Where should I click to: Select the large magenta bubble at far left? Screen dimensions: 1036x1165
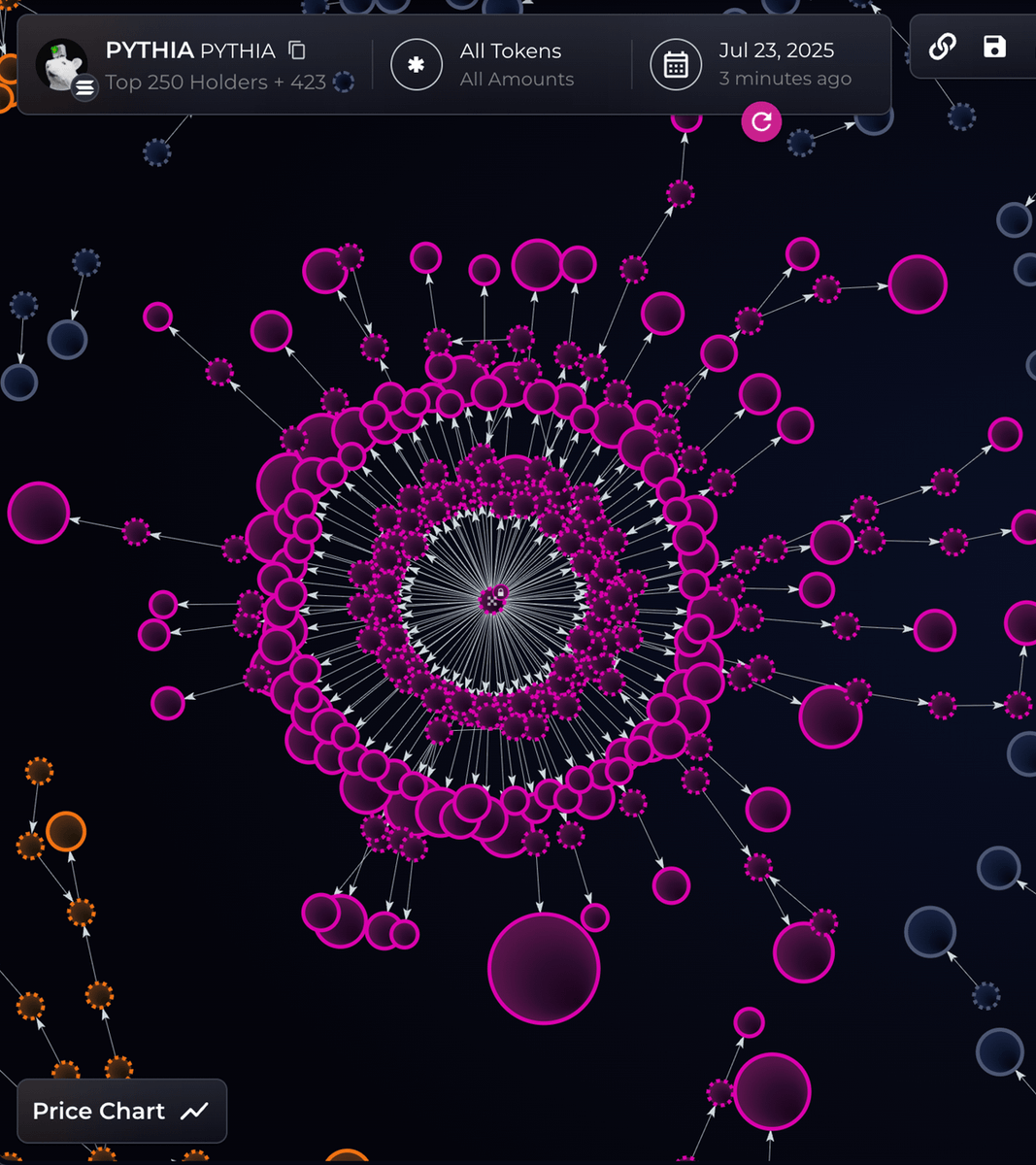tap(39, 512)
